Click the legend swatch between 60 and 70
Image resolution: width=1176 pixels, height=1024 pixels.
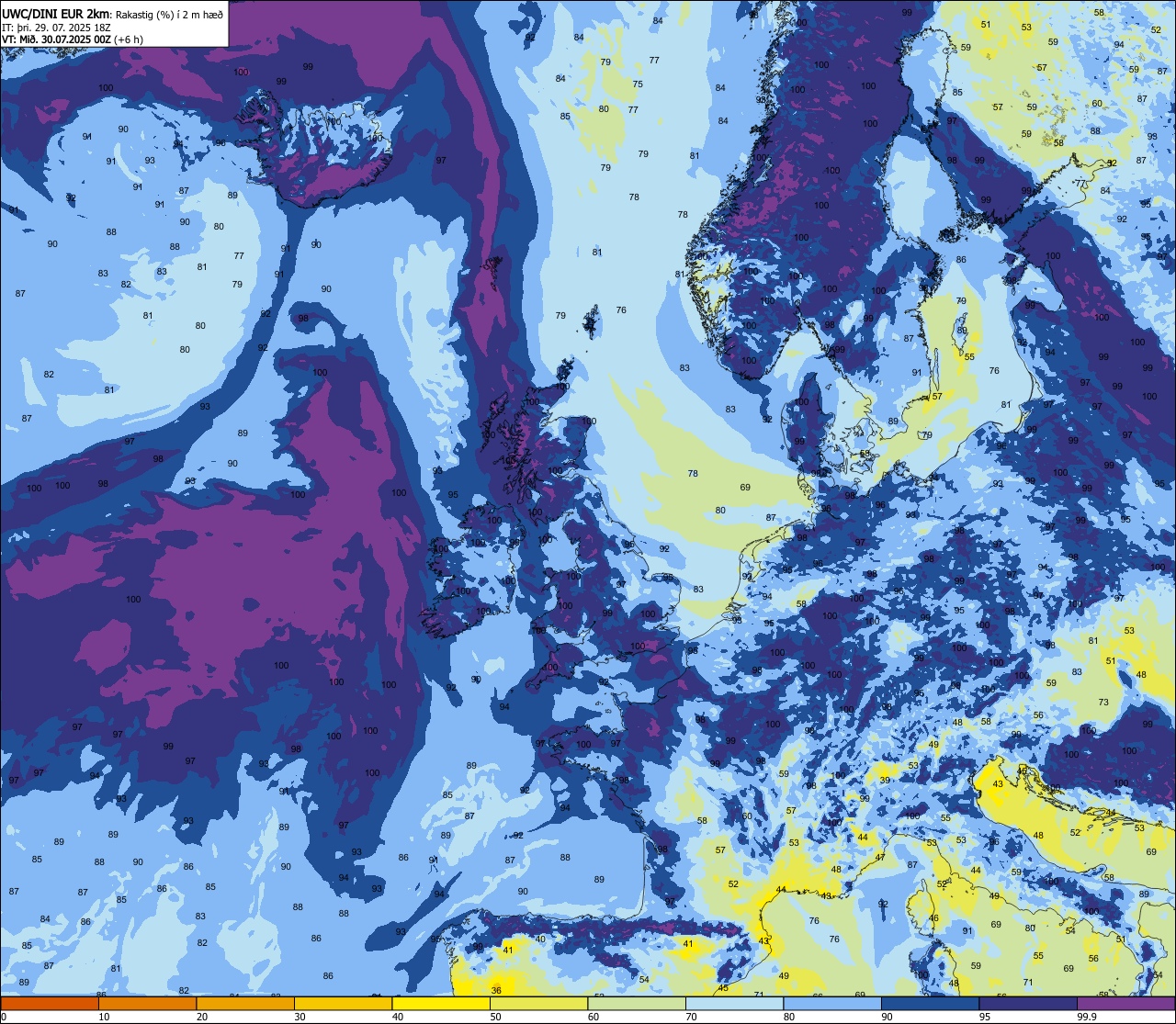(637, 1004)
